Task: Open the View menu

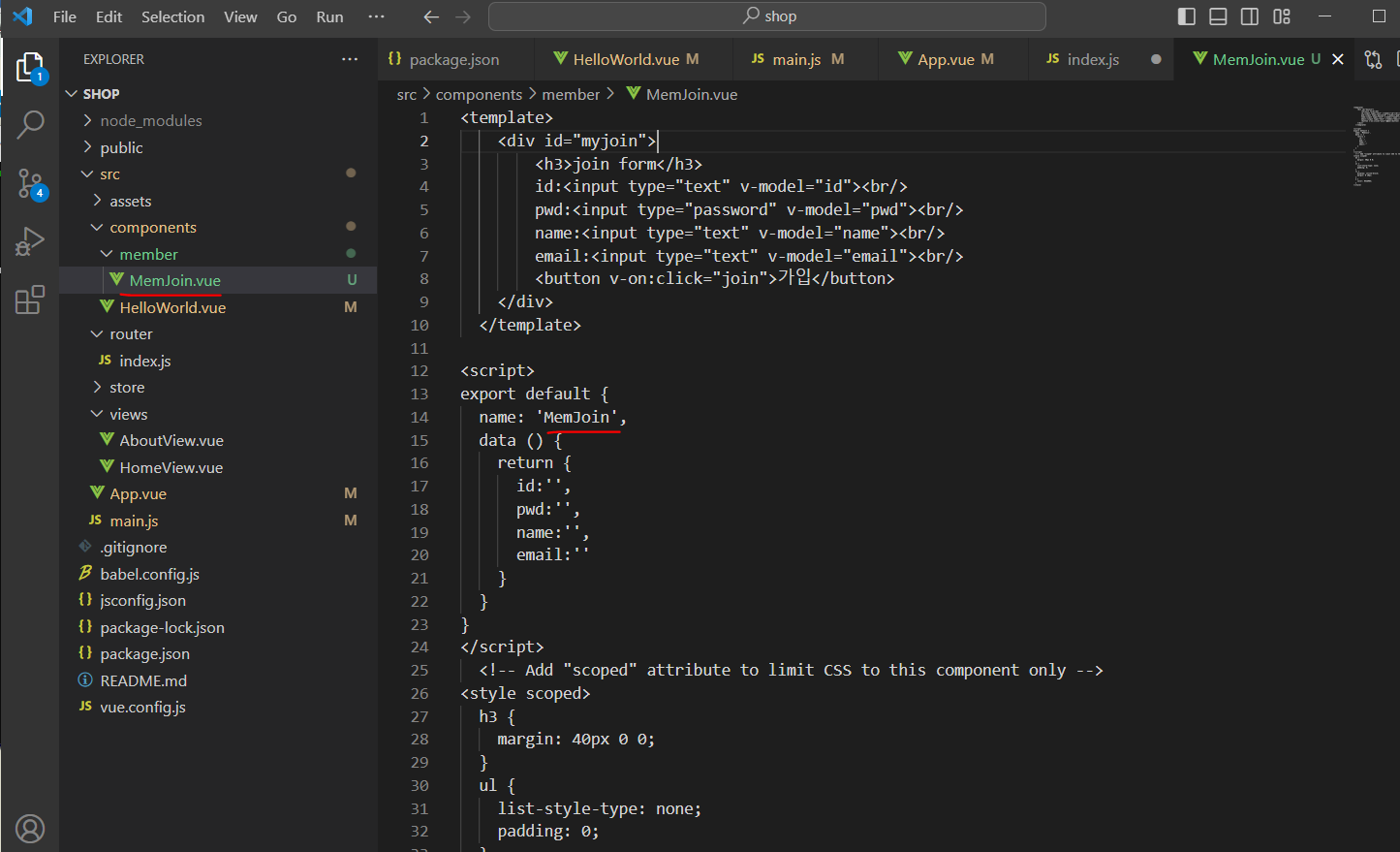Action: (x=240, y=16)
